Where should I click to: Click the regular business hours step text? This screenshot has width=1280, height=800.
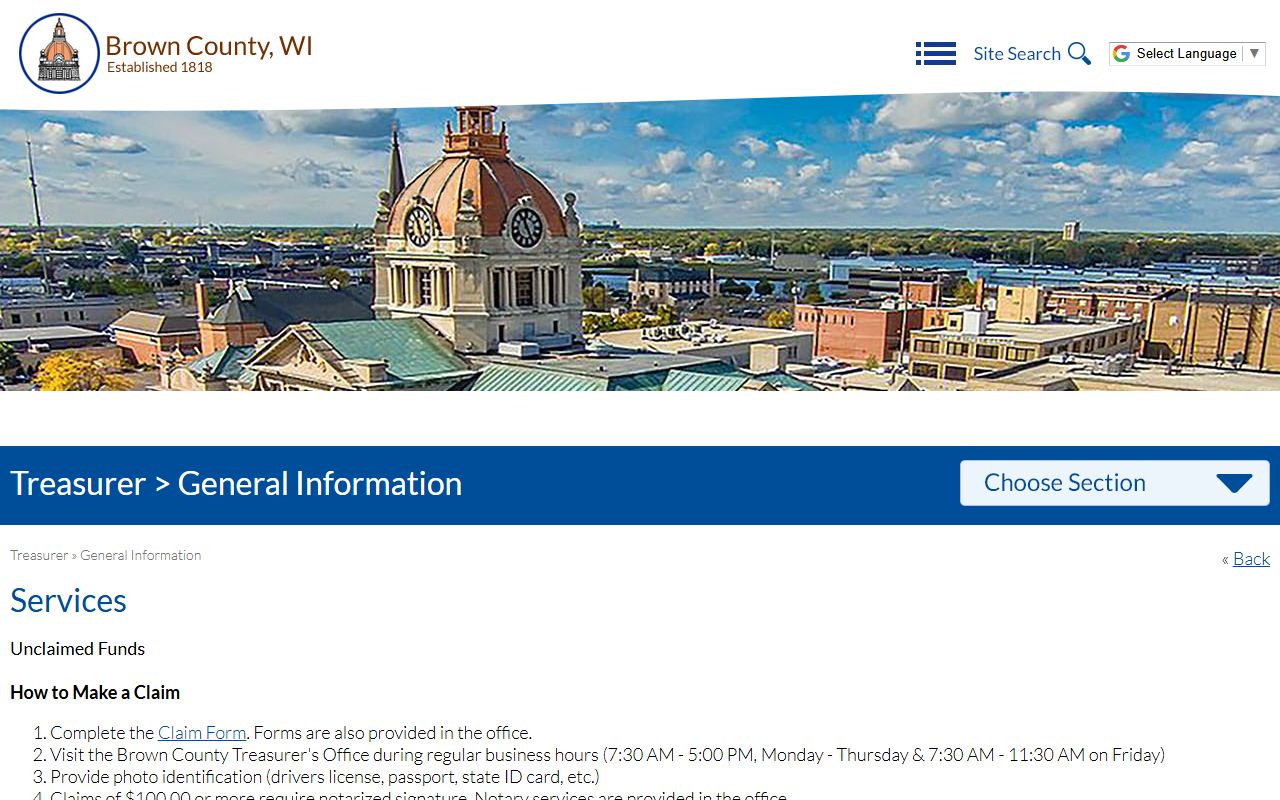point(608,755)
